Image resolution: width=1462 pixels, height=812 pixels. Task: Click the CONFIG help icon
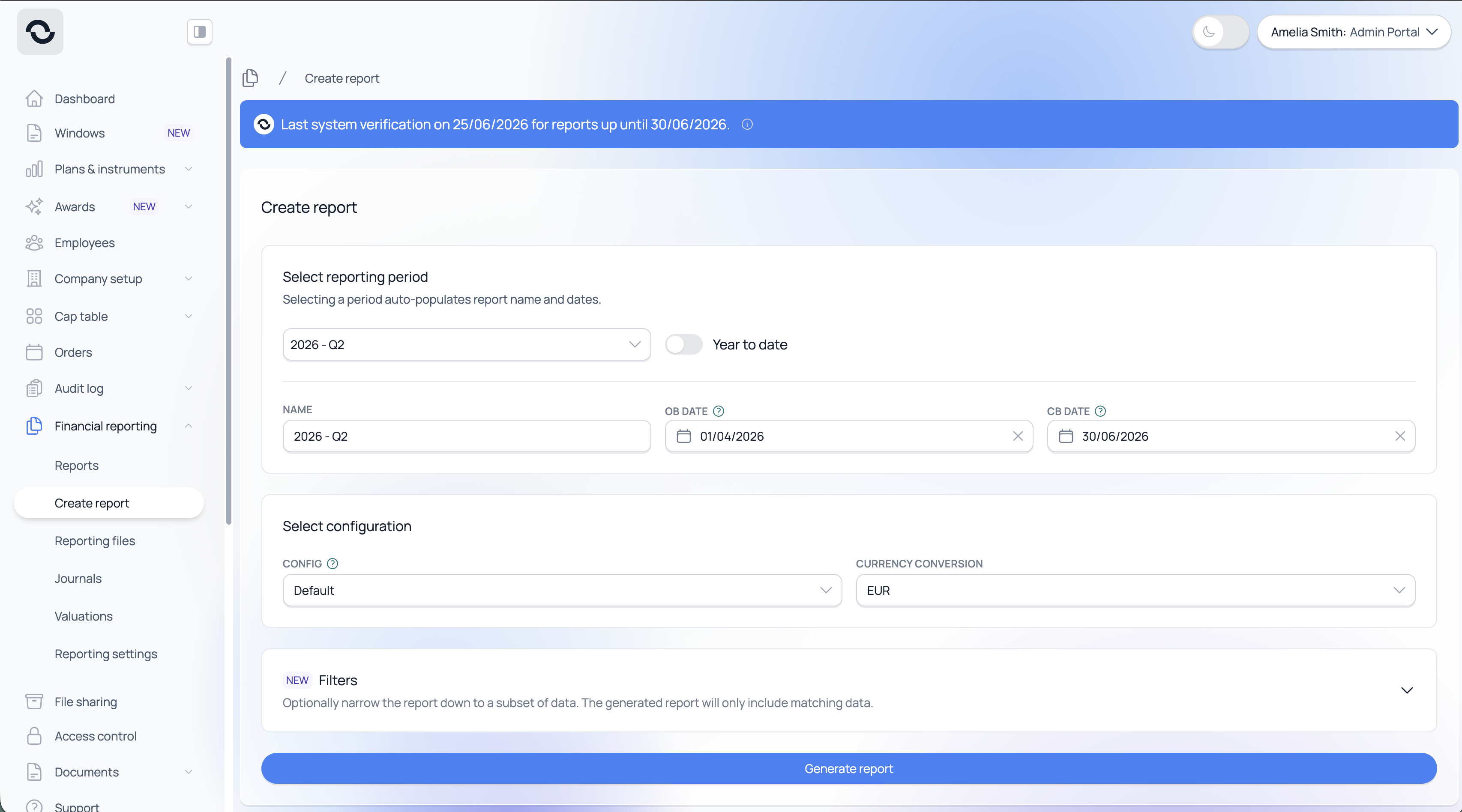click(x=333, y=564)
